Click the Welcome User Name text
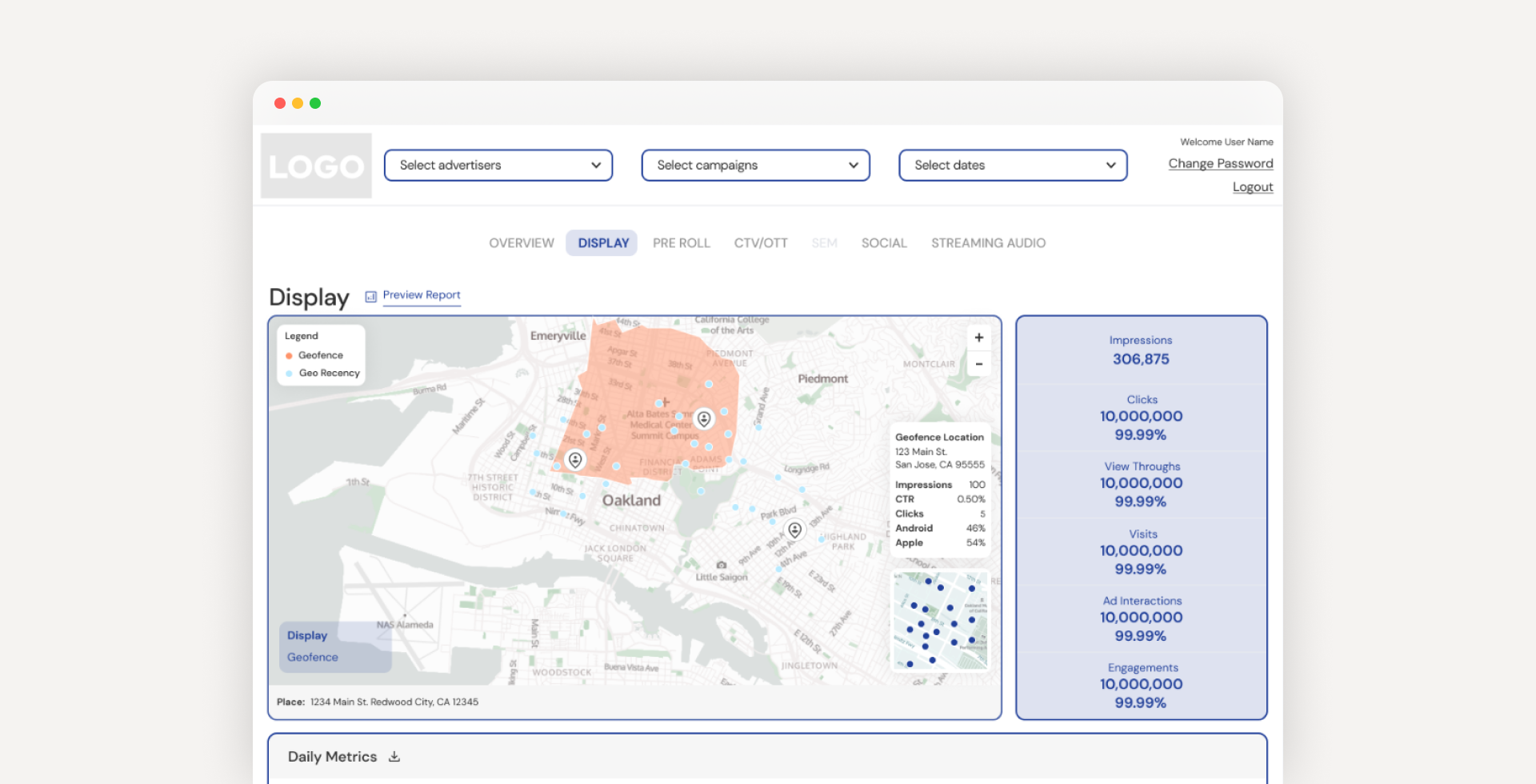Screen dimensions: 1536x784 coord(1226,142)
